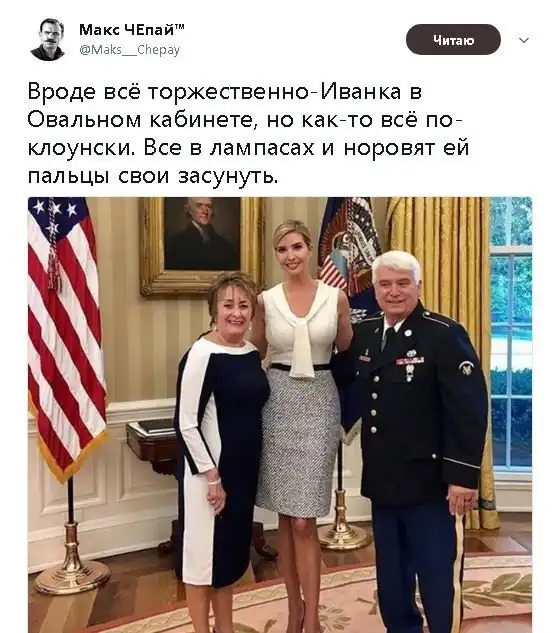Click the tweet text starting "Вроде всё"

248,134
